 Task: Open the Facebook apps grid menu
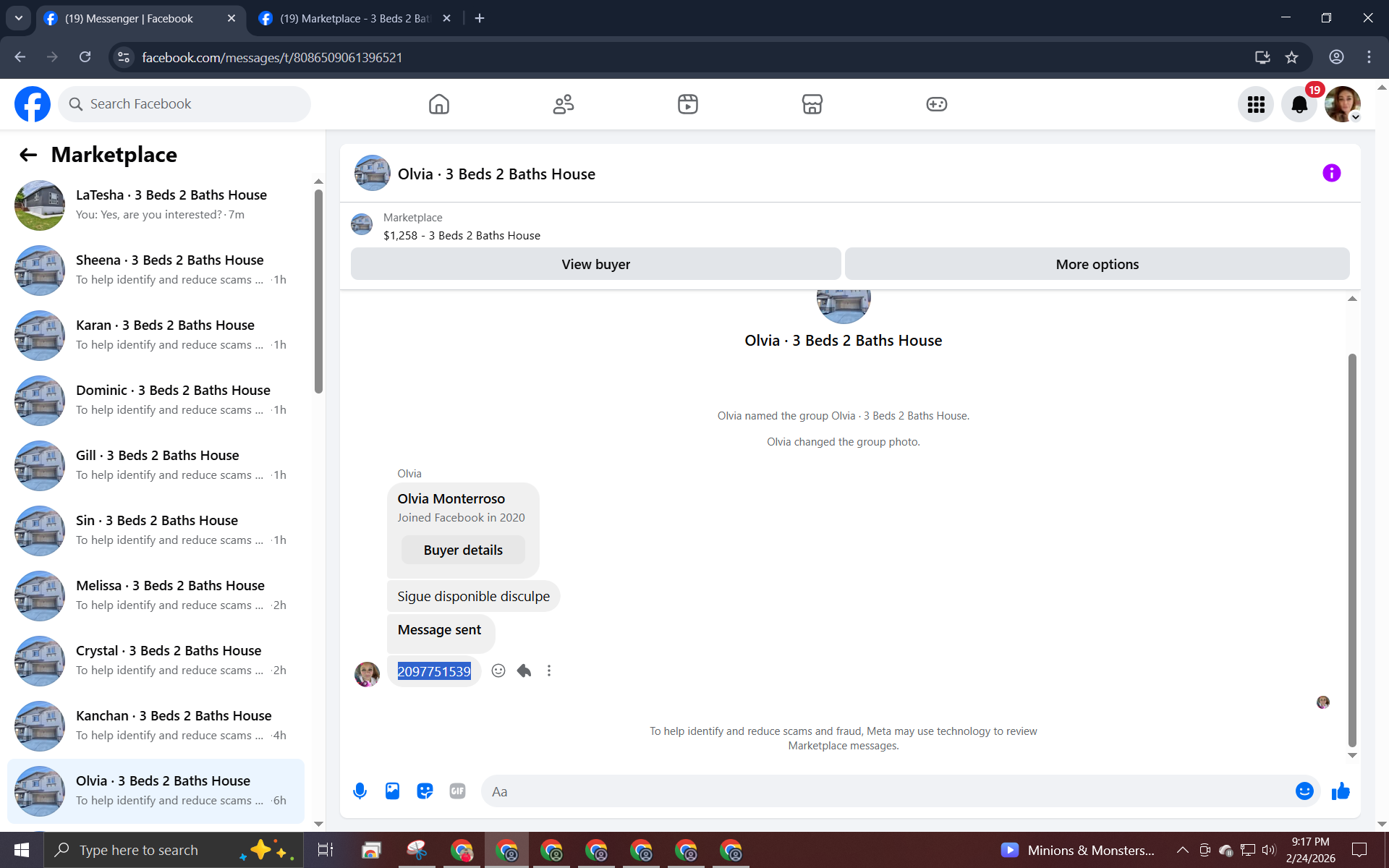tap(1256, 105)
